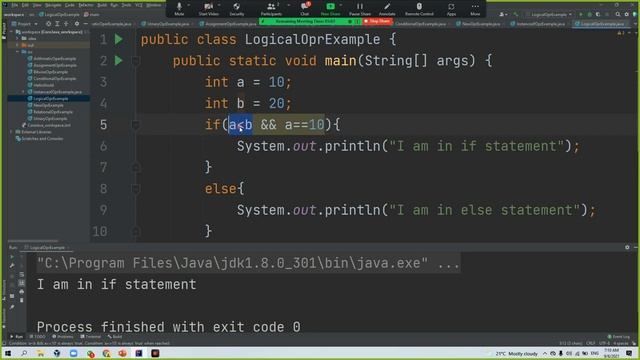This screenshot has width=640, height=360.
Task: Open Participants panel in Zoom
Action: click(271, 9)
